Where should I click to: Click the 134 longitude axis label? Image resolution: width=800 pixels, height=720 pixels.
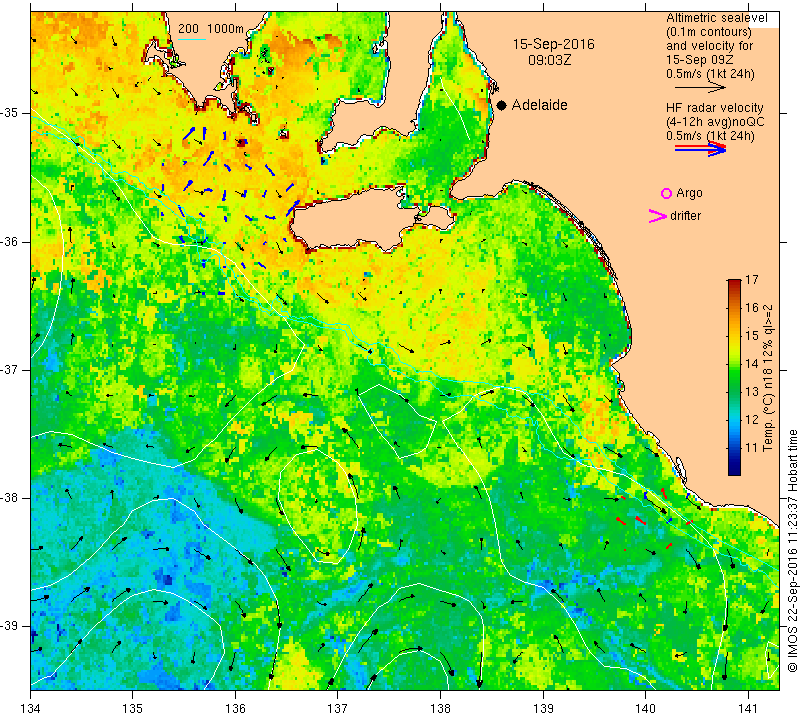point(31,709)
